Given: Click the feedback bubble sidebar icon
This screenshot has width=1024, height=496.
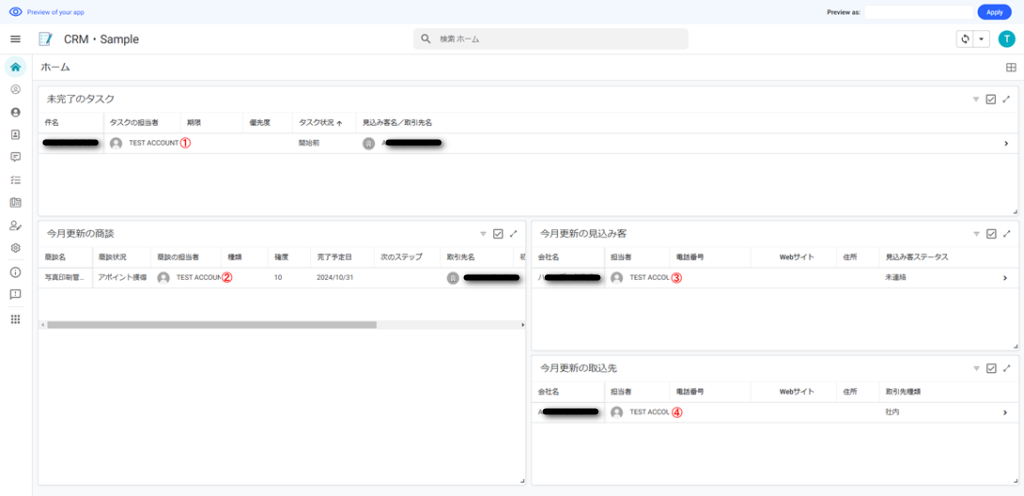Looking at the screenshot, I should pyautogui.click(x=15, y=295).
